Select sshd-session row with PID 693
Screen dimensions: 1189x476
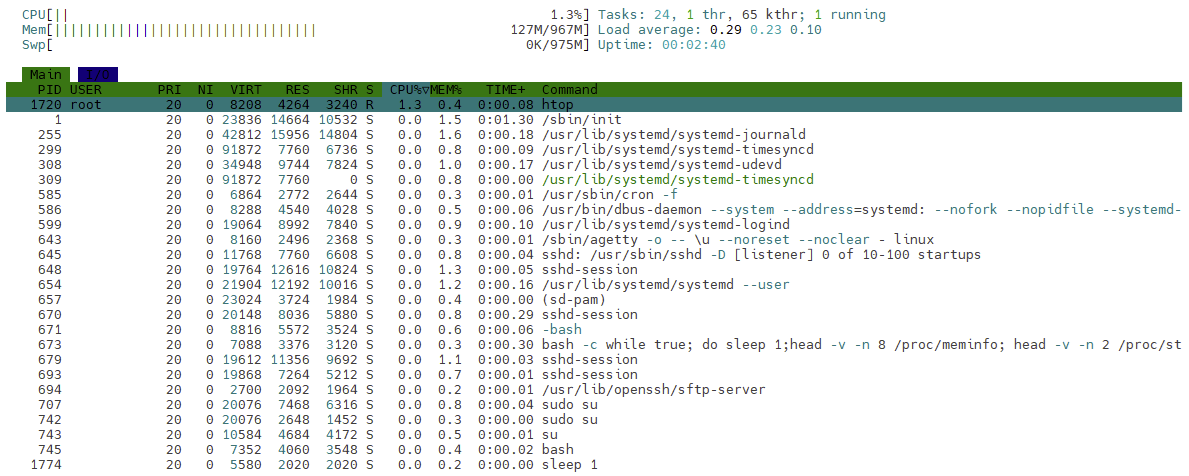click(594, 374)
